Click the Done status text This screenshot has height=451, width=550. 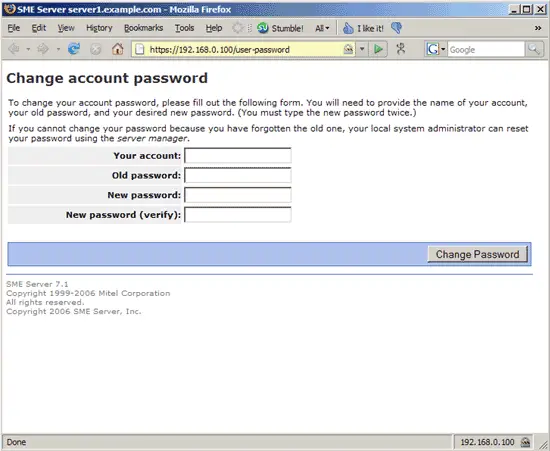click(x=16, y=442)
